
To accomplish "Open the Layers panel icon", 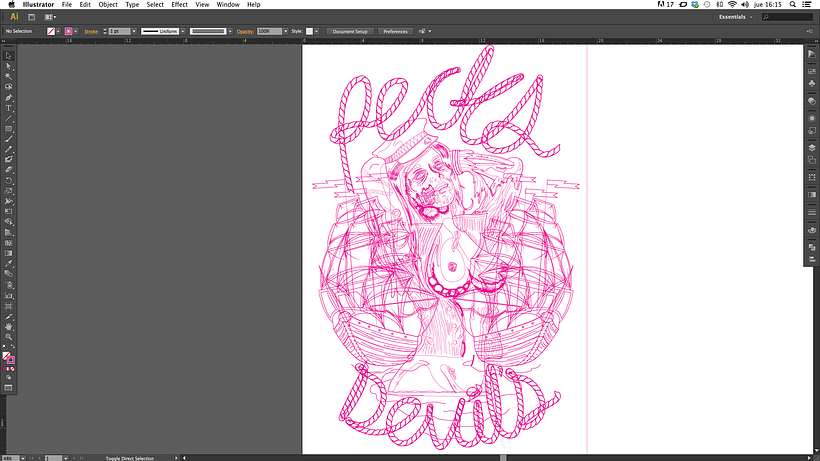I will point(812,148).
